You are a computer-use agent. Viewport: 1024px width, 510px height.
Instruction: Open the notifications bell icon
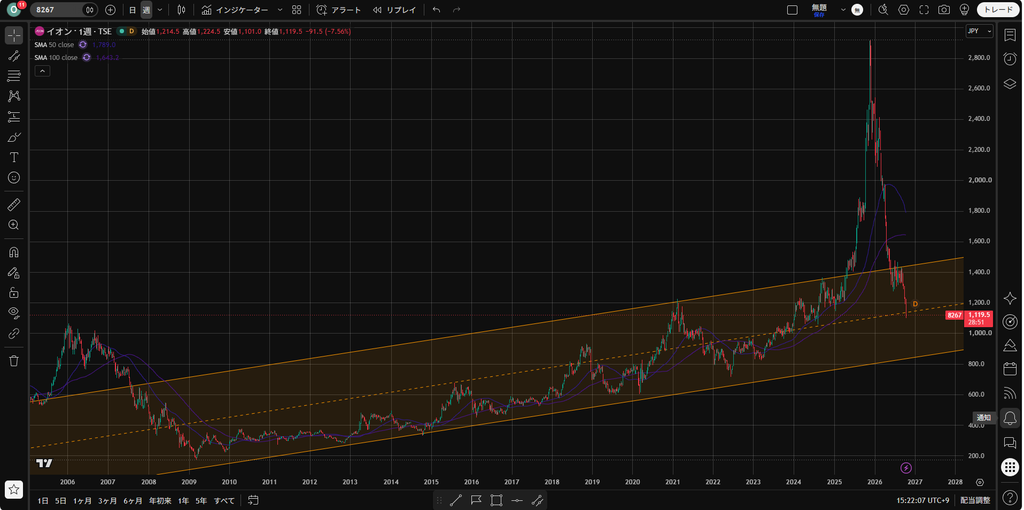click(x=1010, y=417)
